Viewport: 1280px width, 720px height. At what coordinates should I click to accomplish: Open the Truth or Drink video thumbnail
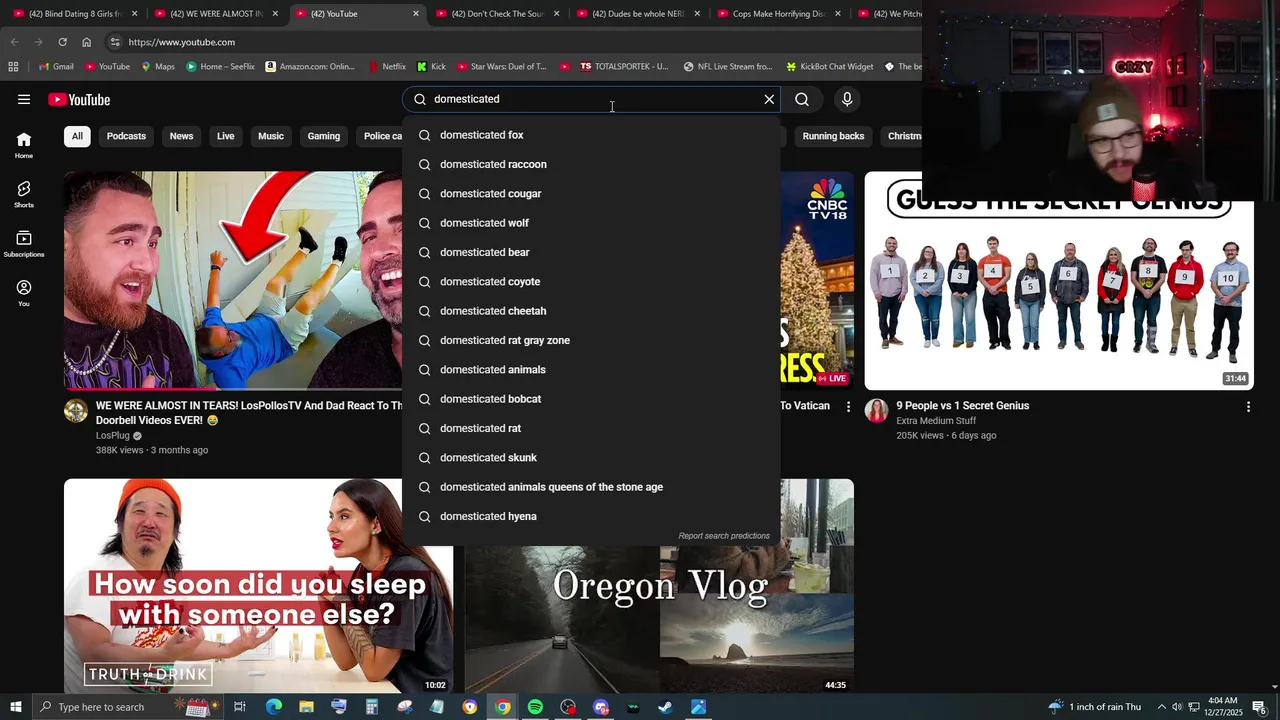click(258, 586)
